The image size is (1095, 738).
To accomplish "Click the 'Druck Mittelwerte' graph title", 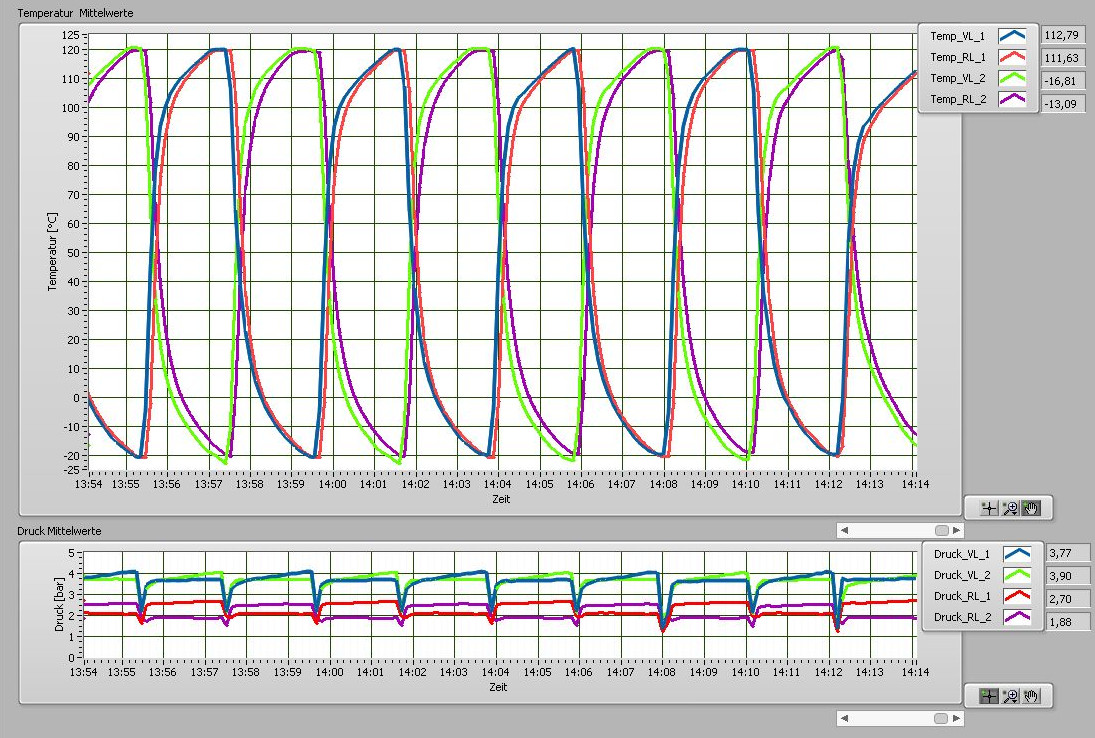I will point(59,531).
